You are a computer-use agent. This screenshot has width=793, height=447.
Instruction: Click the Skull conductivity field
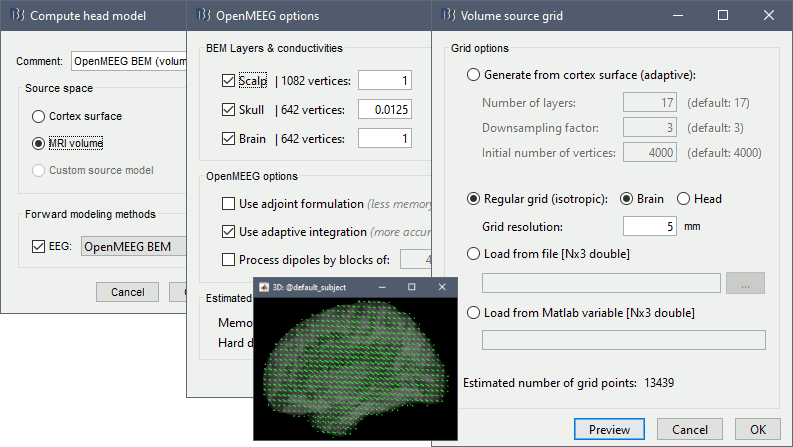[384, 110]
